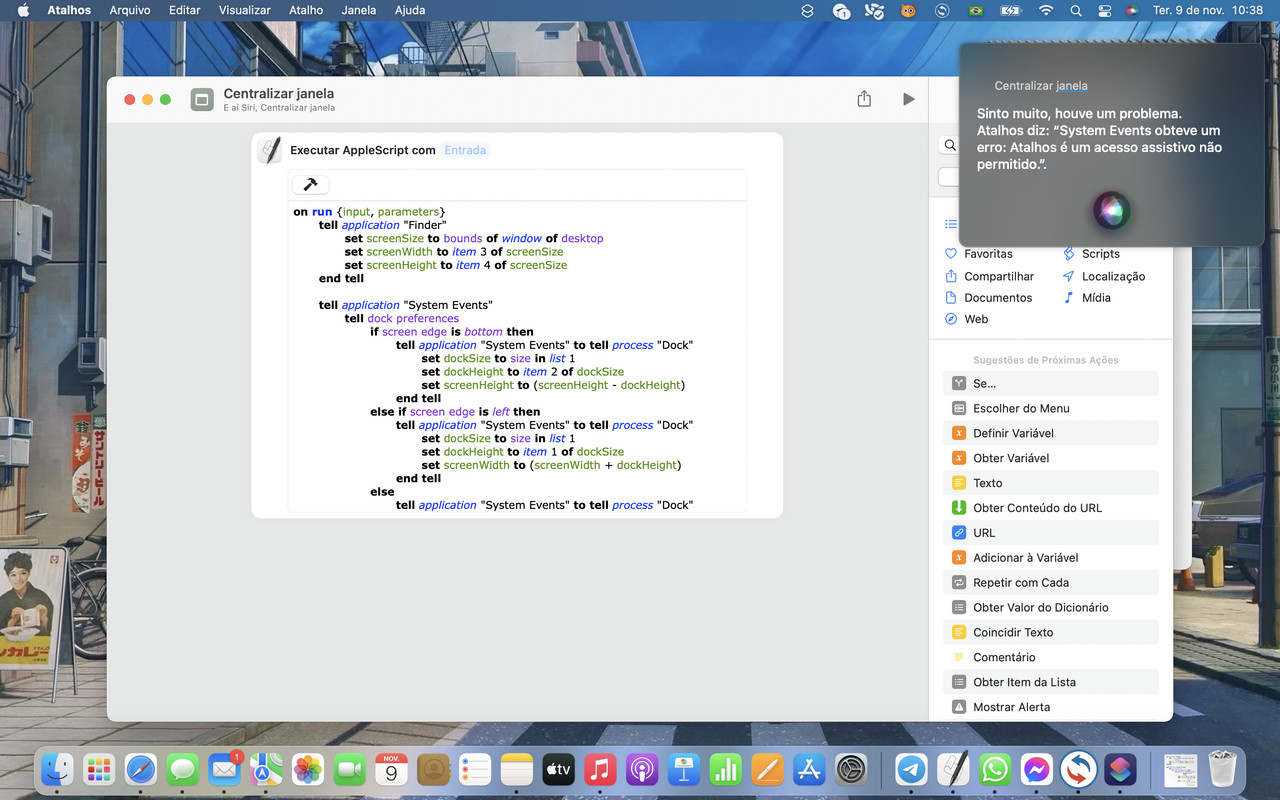Screen dimensions: 1280x800
Task: Open Telegram from the Dock
Action: pos(911,769)
